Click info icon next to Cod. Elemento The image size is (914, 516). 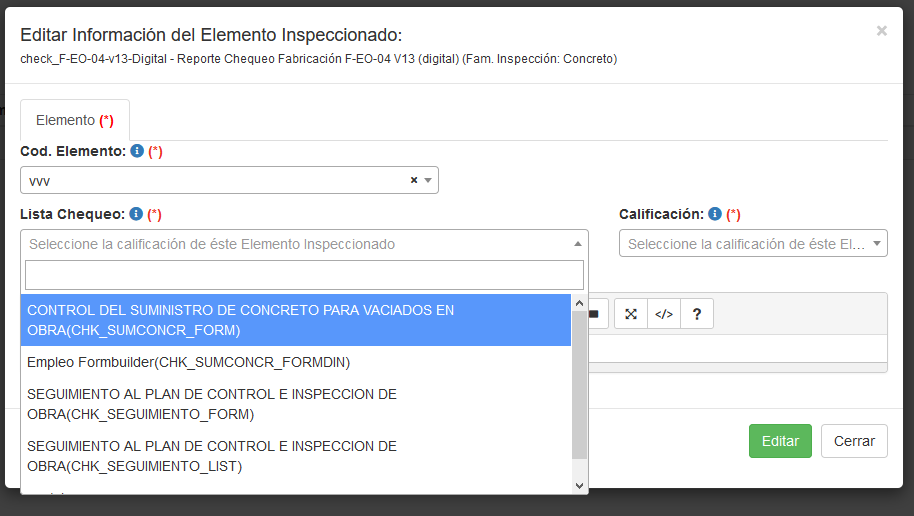137,151
